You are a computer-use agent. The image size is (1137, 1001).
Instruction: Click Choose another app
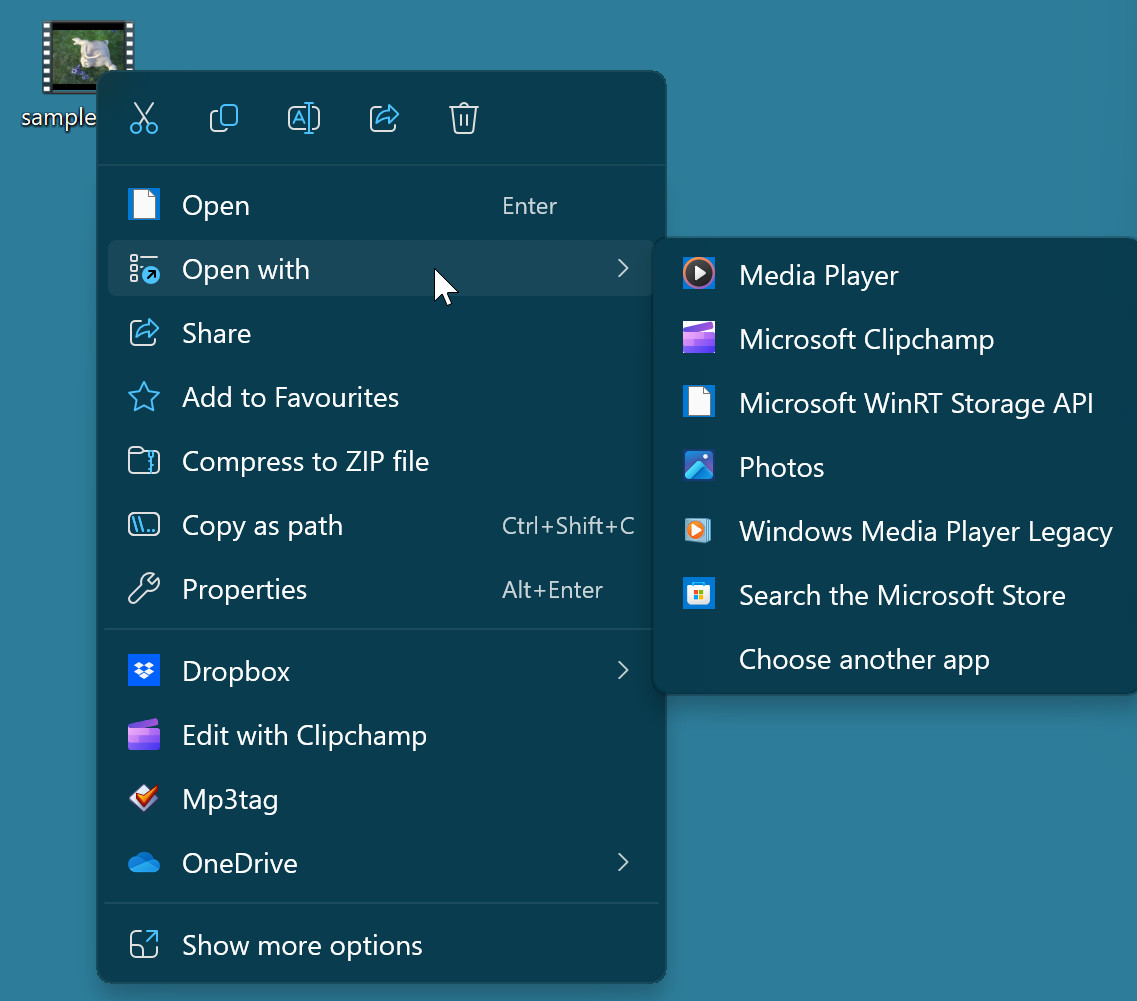point(863,658)
